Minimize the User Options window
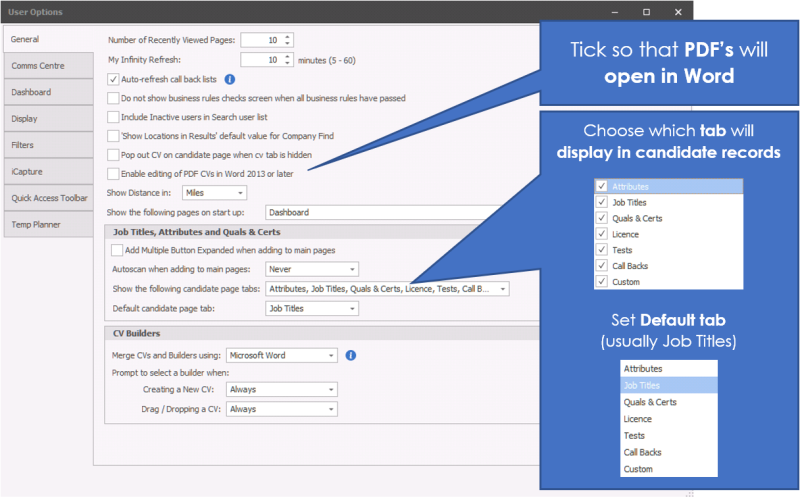The height and width of the screenshot is (500, 800). tap(615, 12)
